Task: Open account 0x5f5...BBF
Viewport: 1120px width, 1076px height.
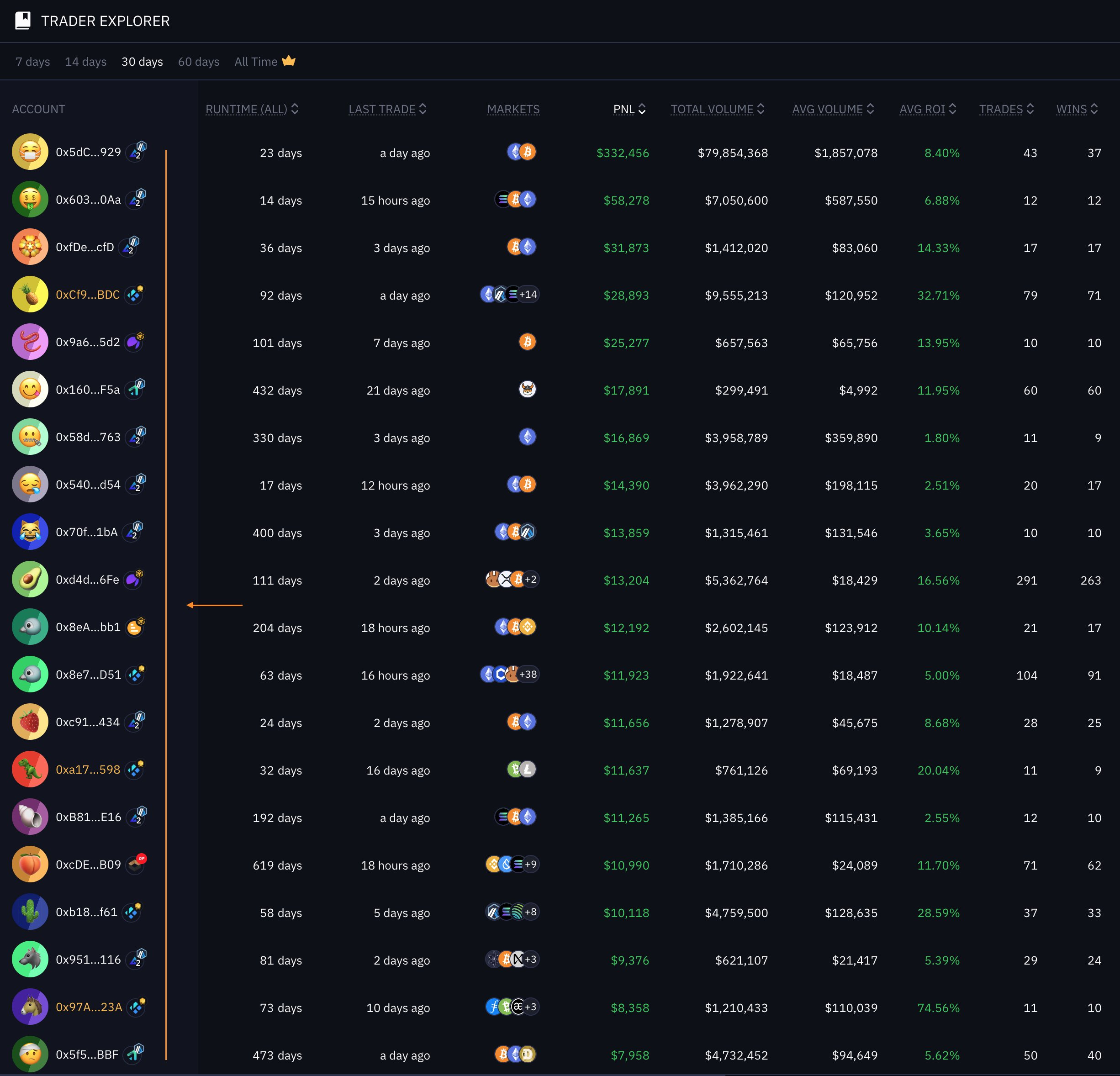Action: click(x=87, y=1054)
